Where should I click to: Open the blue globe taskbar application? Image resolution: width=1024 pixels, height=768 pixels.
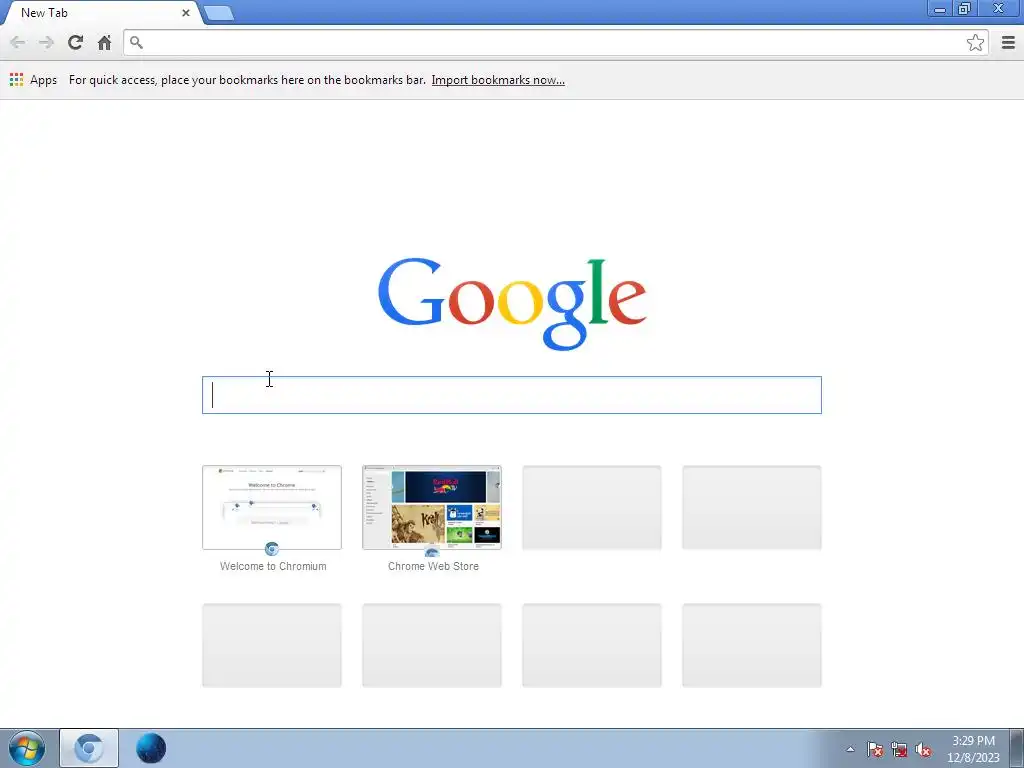(151, 748)
